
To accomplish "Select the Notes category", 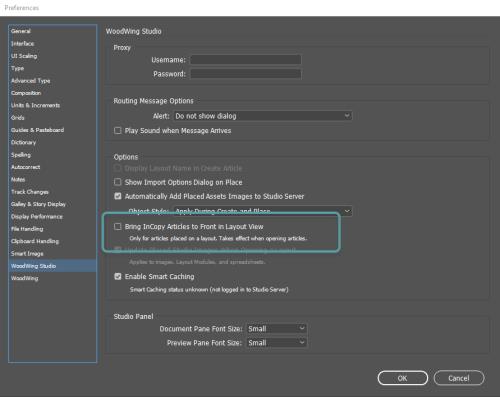I will (x=18, y=179).
